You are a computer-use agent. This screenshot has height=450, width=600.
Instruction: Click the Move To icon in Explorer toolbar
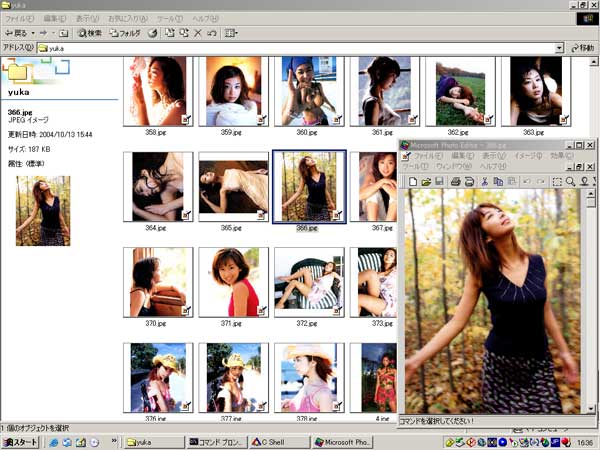(170, 33)
